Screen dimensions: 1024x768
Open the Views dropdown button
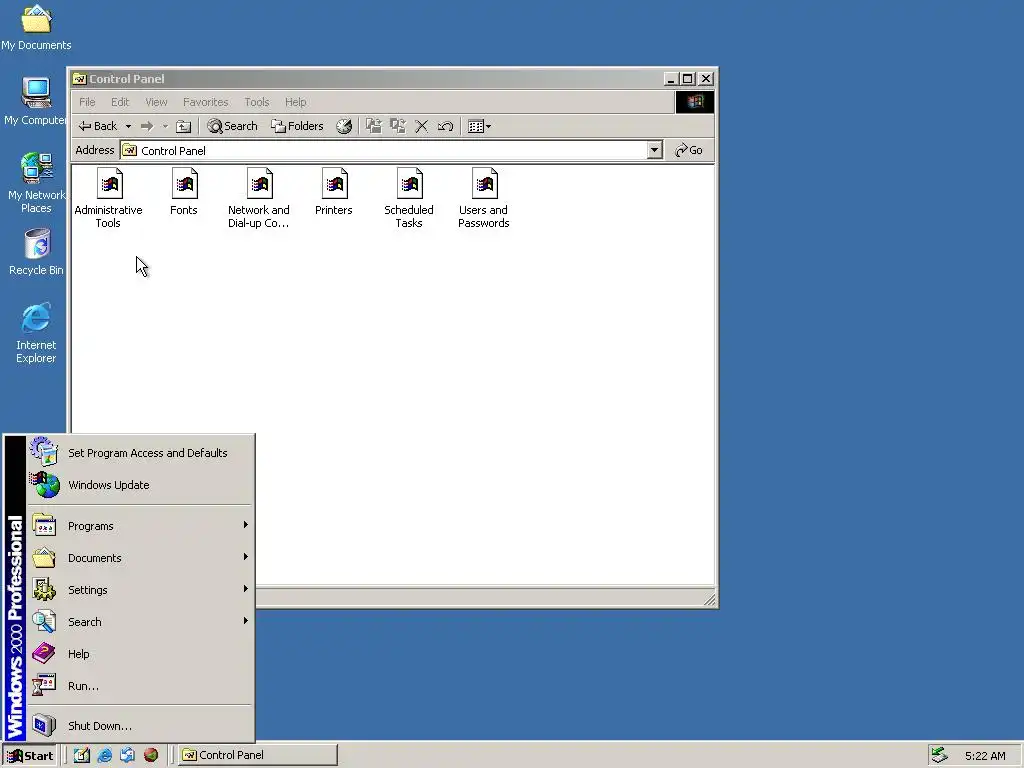coord(479,126)
